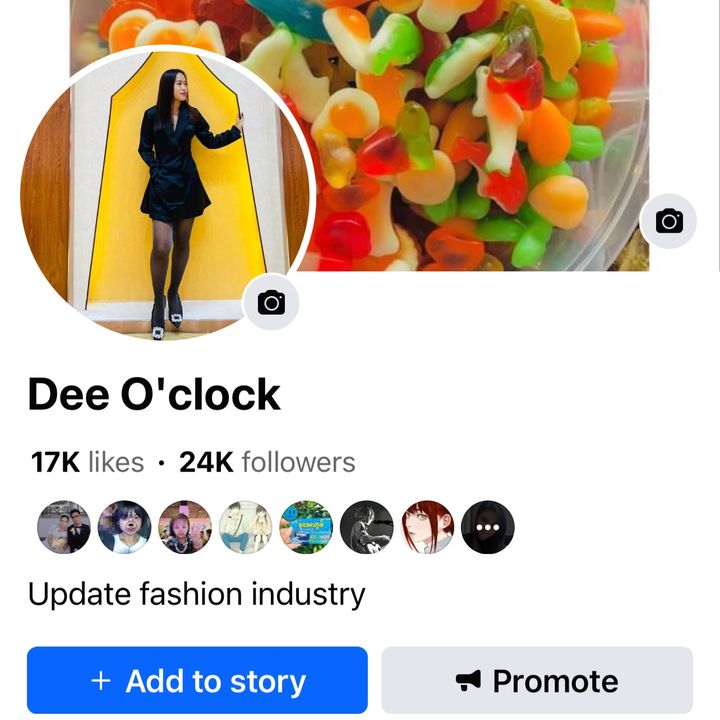Tap the profile picture camera icon

pos(271,302)
